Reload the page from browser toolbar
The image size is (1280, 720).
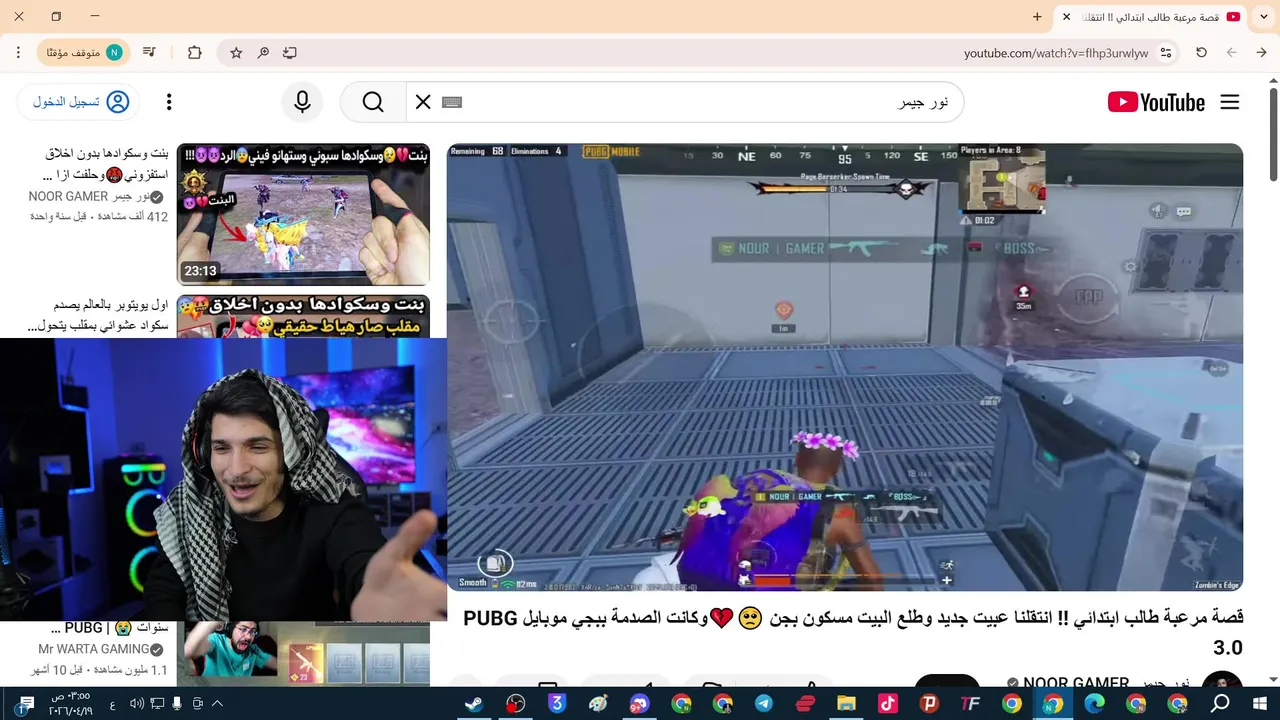tap(1201, 53)
